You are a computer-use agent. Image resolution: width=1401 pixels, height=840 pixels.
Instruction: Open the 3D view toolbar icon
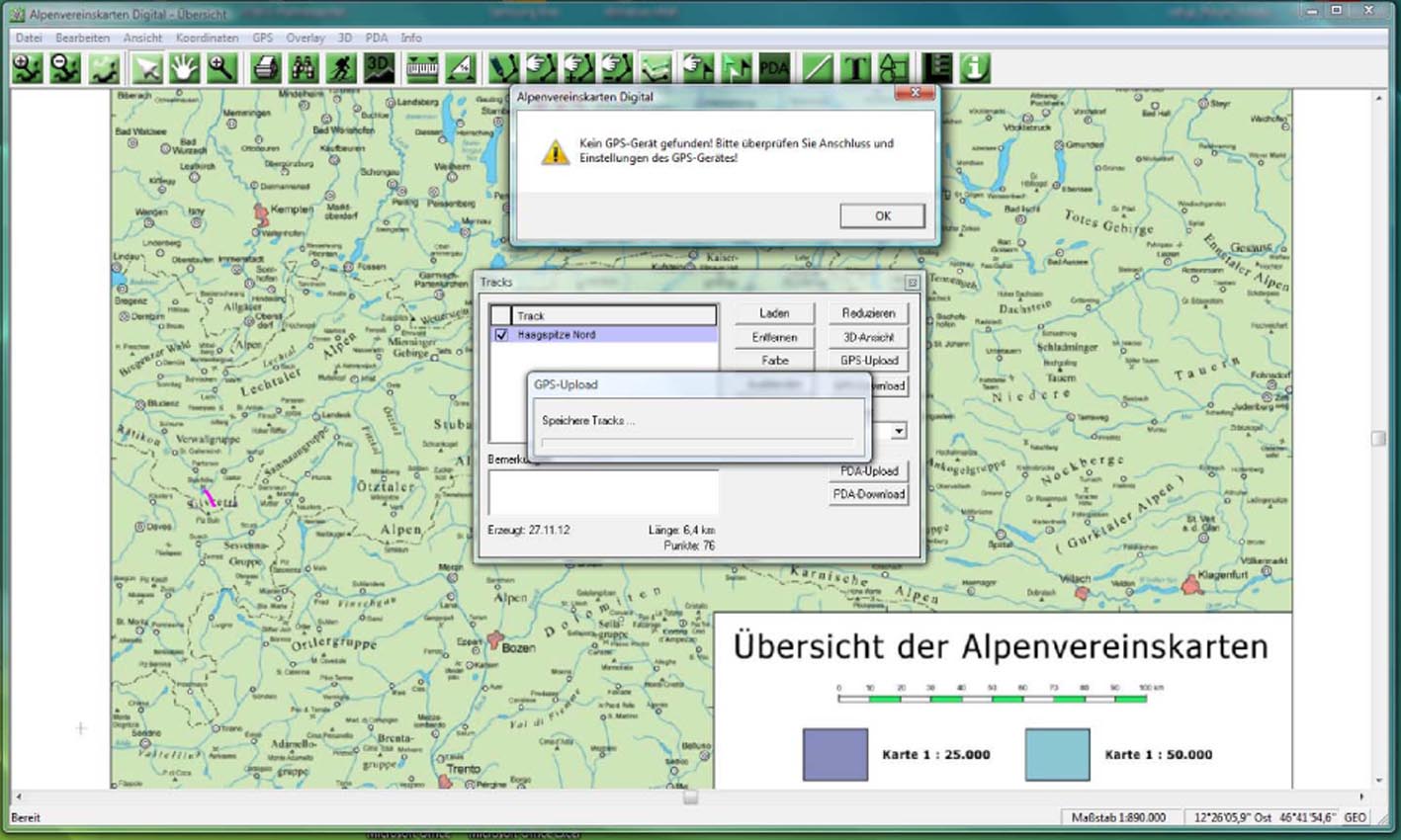coord(379,68)
